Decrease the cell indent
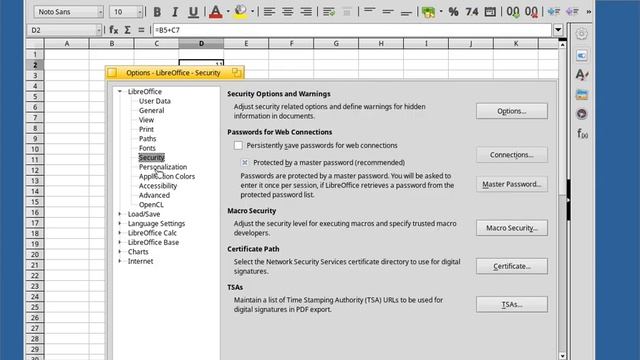Viewport: 640px width, 360px height. 572,12
